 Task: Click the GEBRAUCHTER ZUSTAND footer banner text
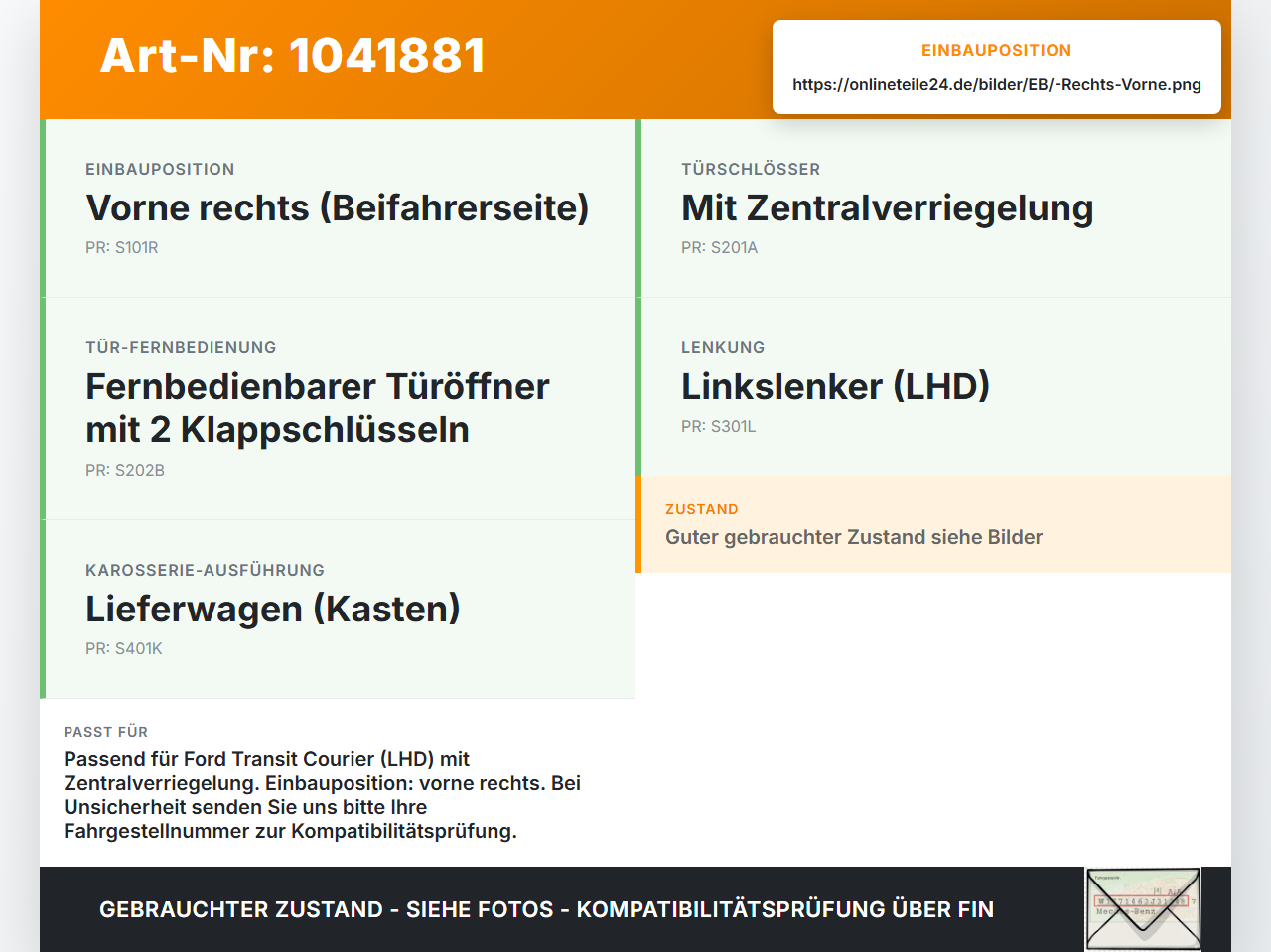pos(546,909)
